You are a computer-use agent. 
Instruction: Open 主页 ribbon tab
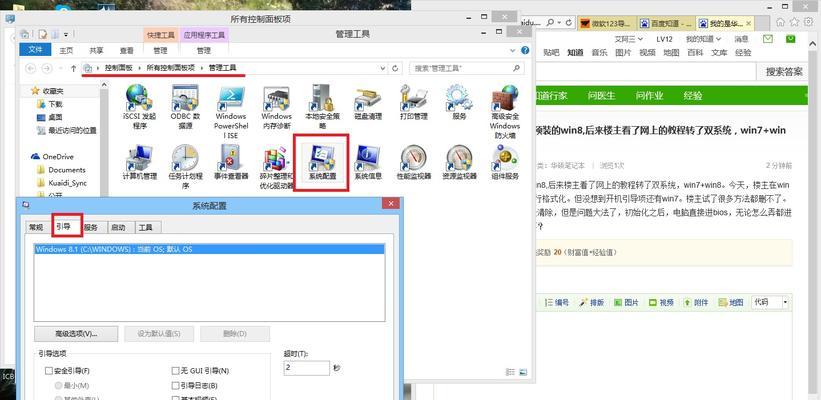(x=66, y=51)
